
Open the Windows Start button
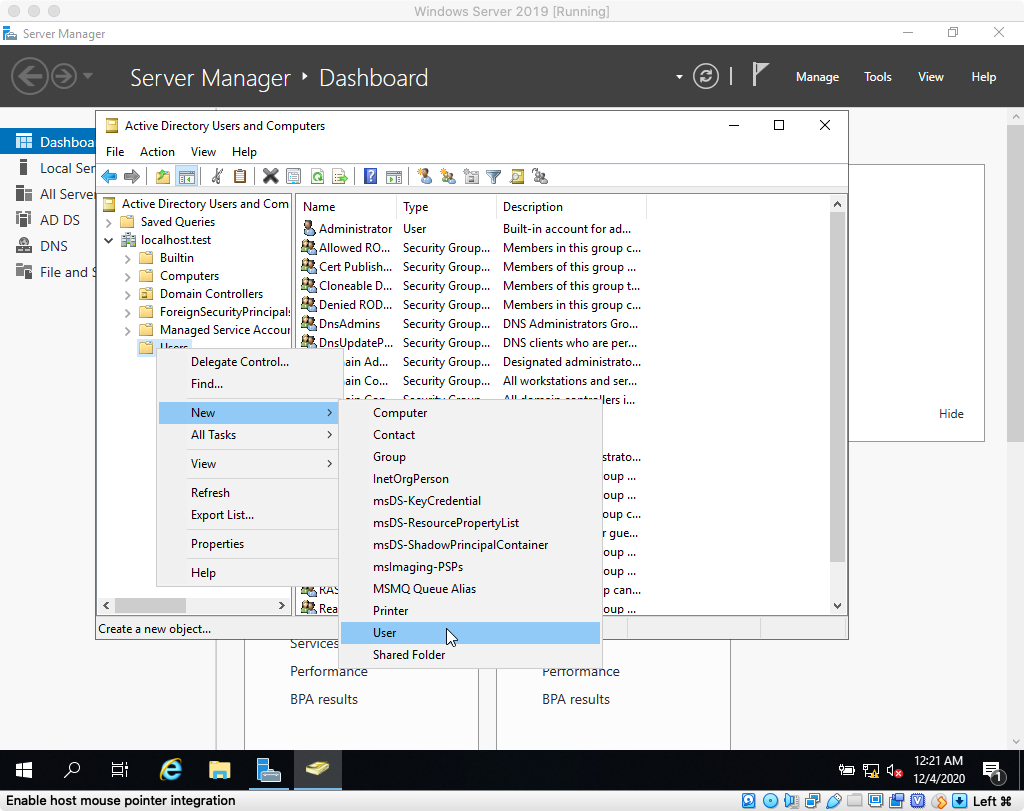click(24, 770)
